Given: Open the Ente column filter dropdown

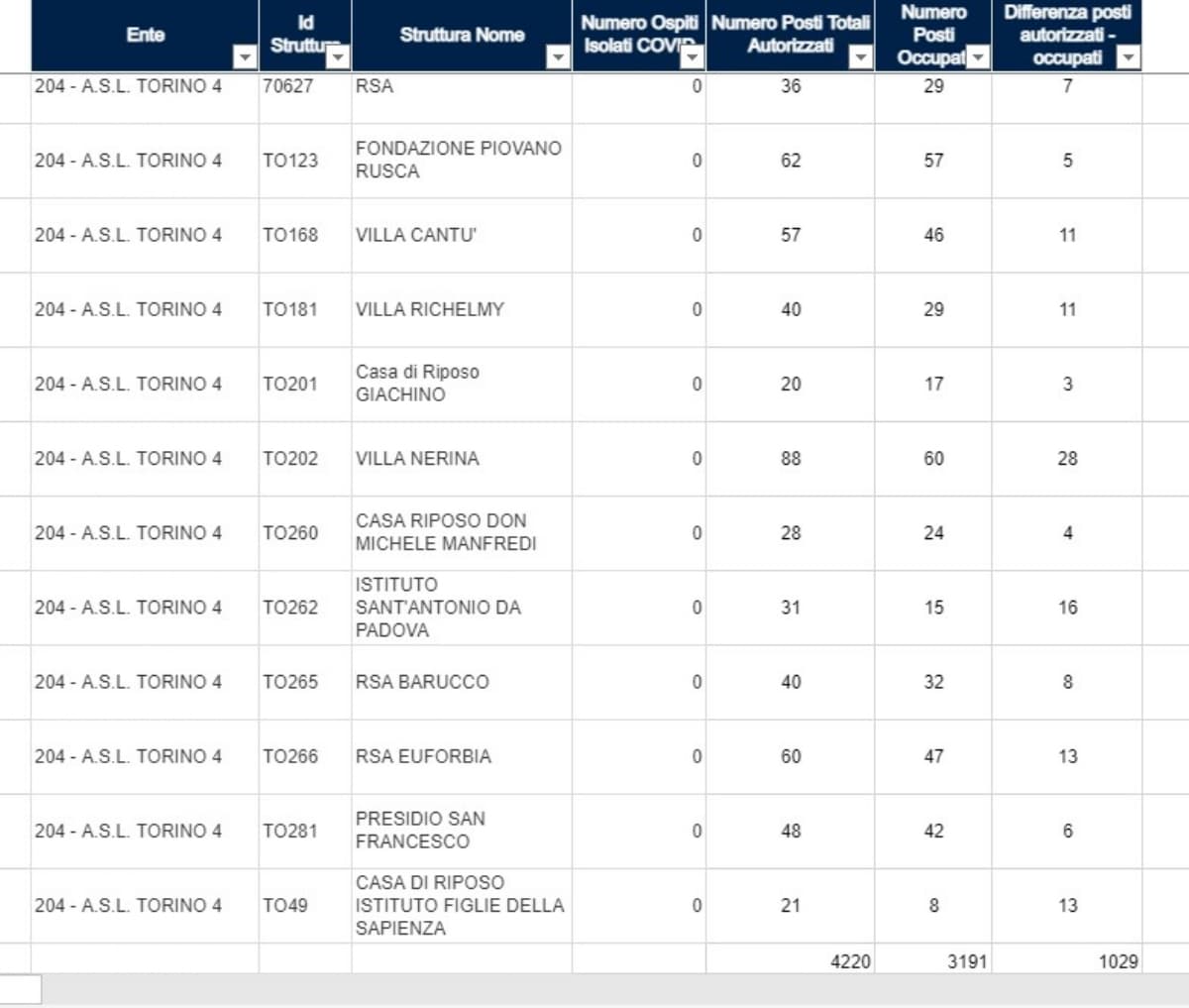Looking at the screenshot, I should [x=244, y=58].
